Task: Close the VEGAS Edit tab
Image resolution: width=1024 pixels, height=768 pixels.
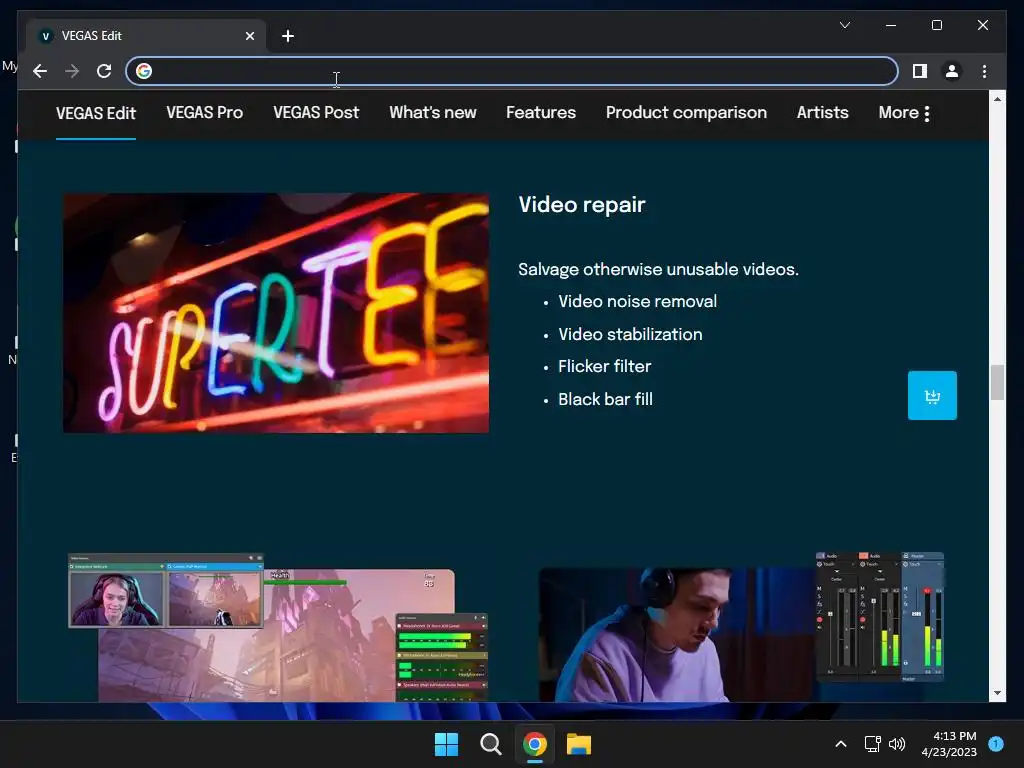Action: [249, 36]
